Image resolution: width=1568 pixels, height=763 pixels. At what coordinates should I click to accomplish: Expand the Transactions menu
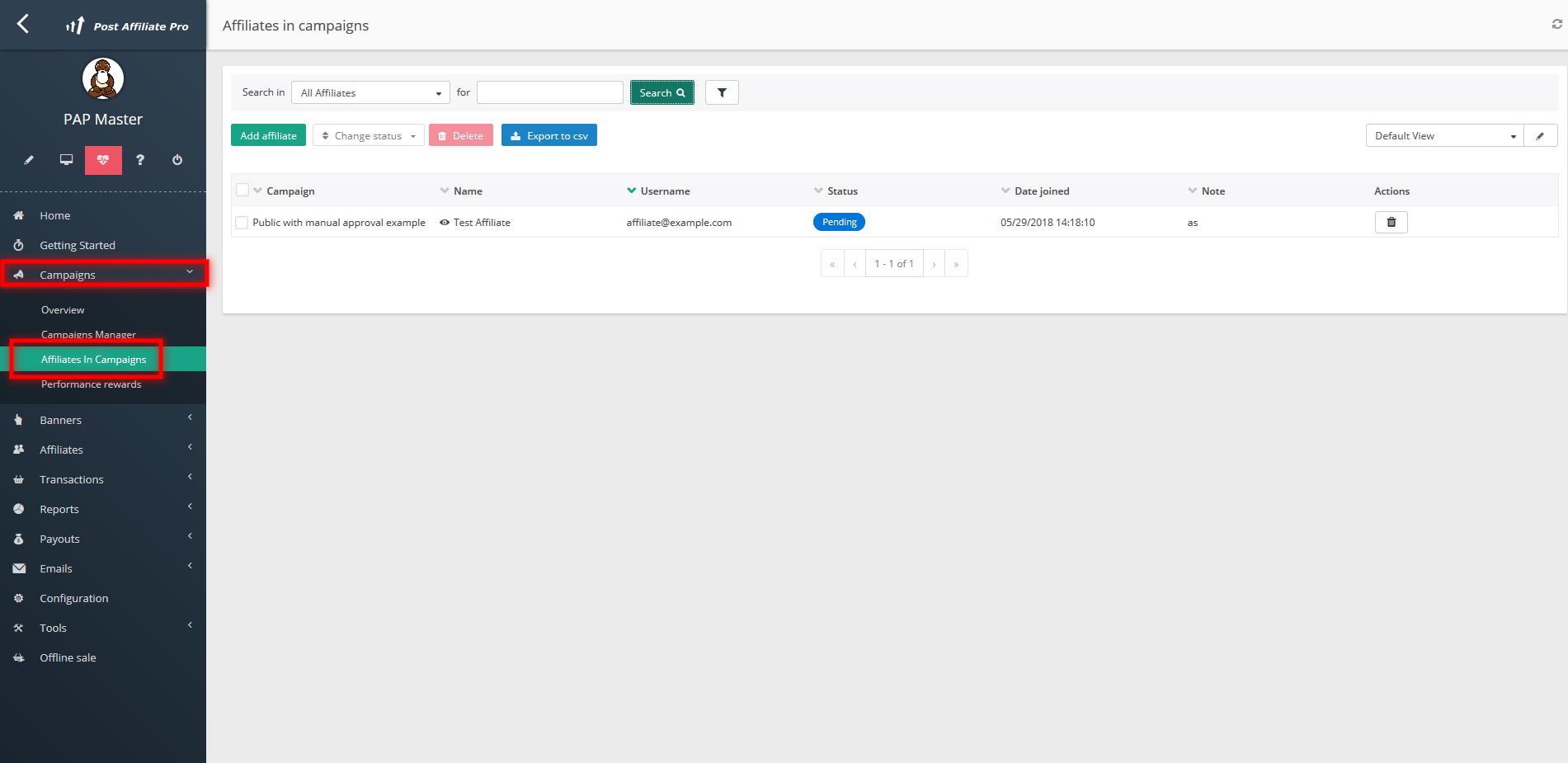(x=103, y=479)
